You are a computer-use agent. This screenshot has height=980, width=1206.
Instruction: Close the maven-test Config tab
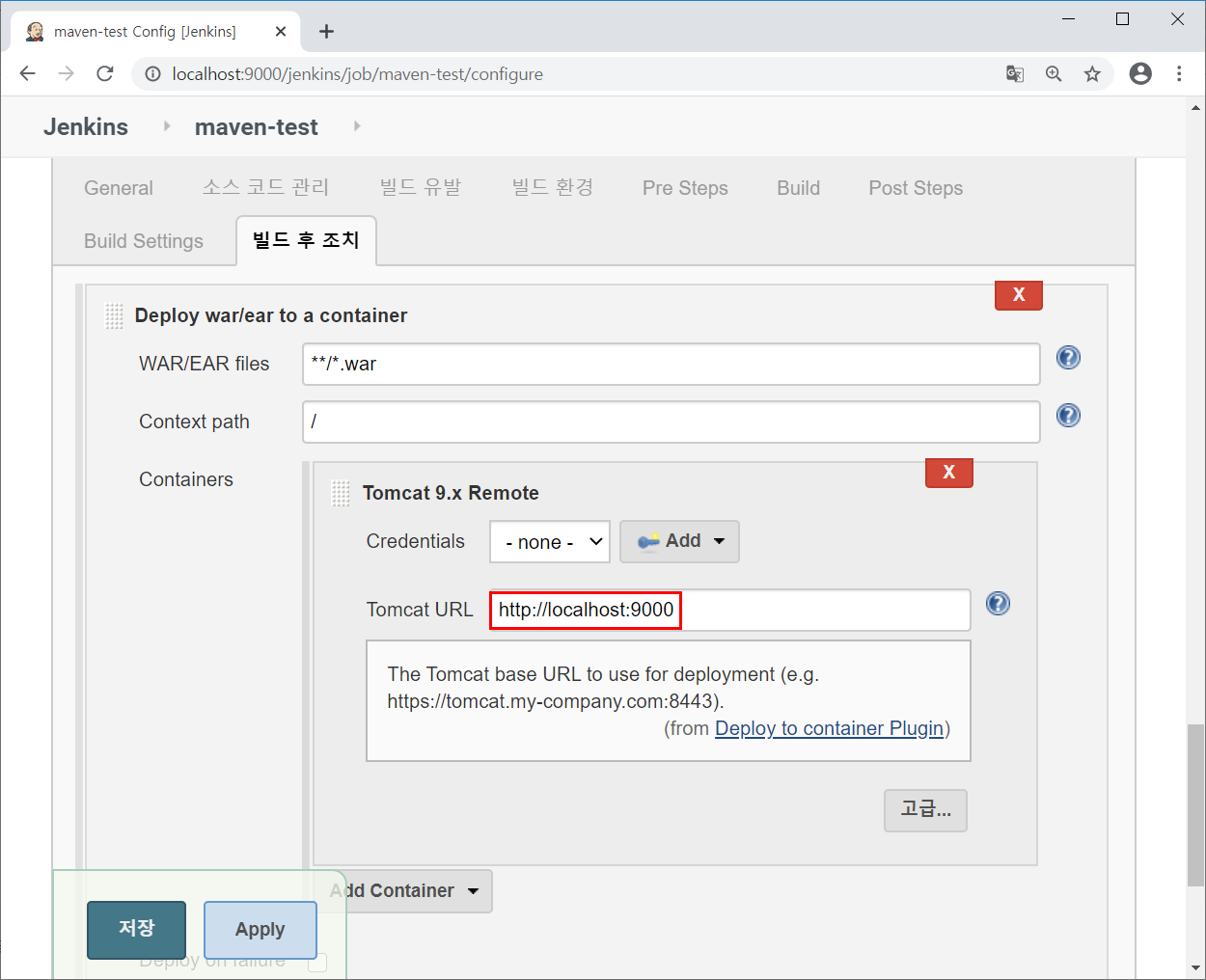(281, 32)
